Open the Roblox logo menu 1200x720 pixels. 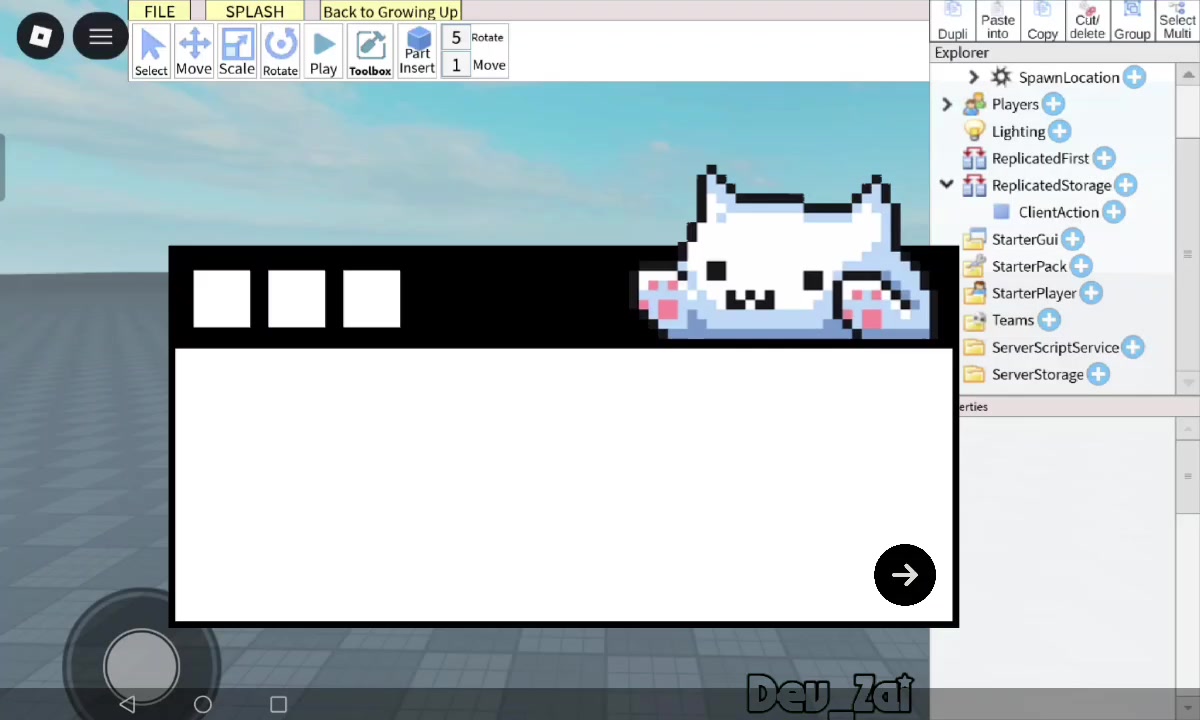coord(40,37)
